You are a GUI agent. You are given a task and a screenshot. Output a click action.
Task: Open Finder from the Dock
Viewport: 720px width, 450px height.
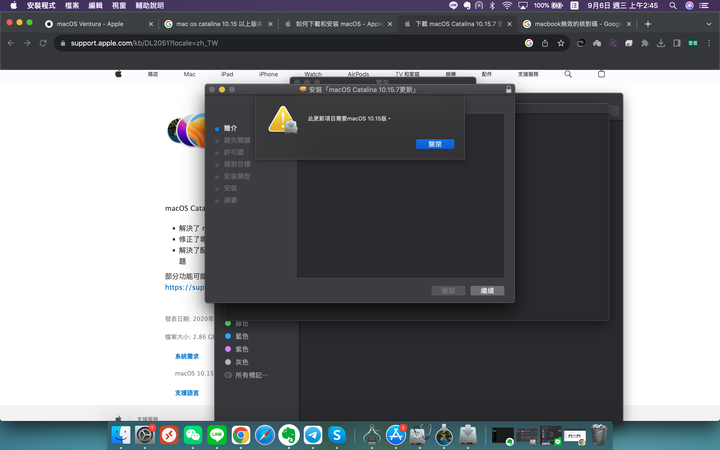[x=121, y=434]
